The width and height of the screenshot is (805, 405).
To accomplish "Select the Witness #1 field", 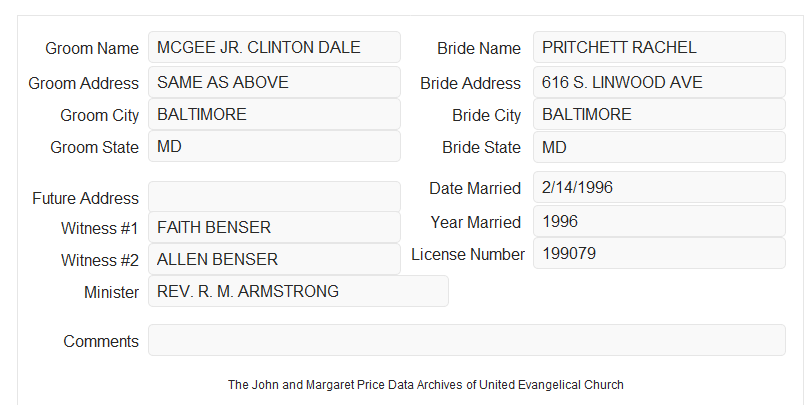I will pos(274,227).
